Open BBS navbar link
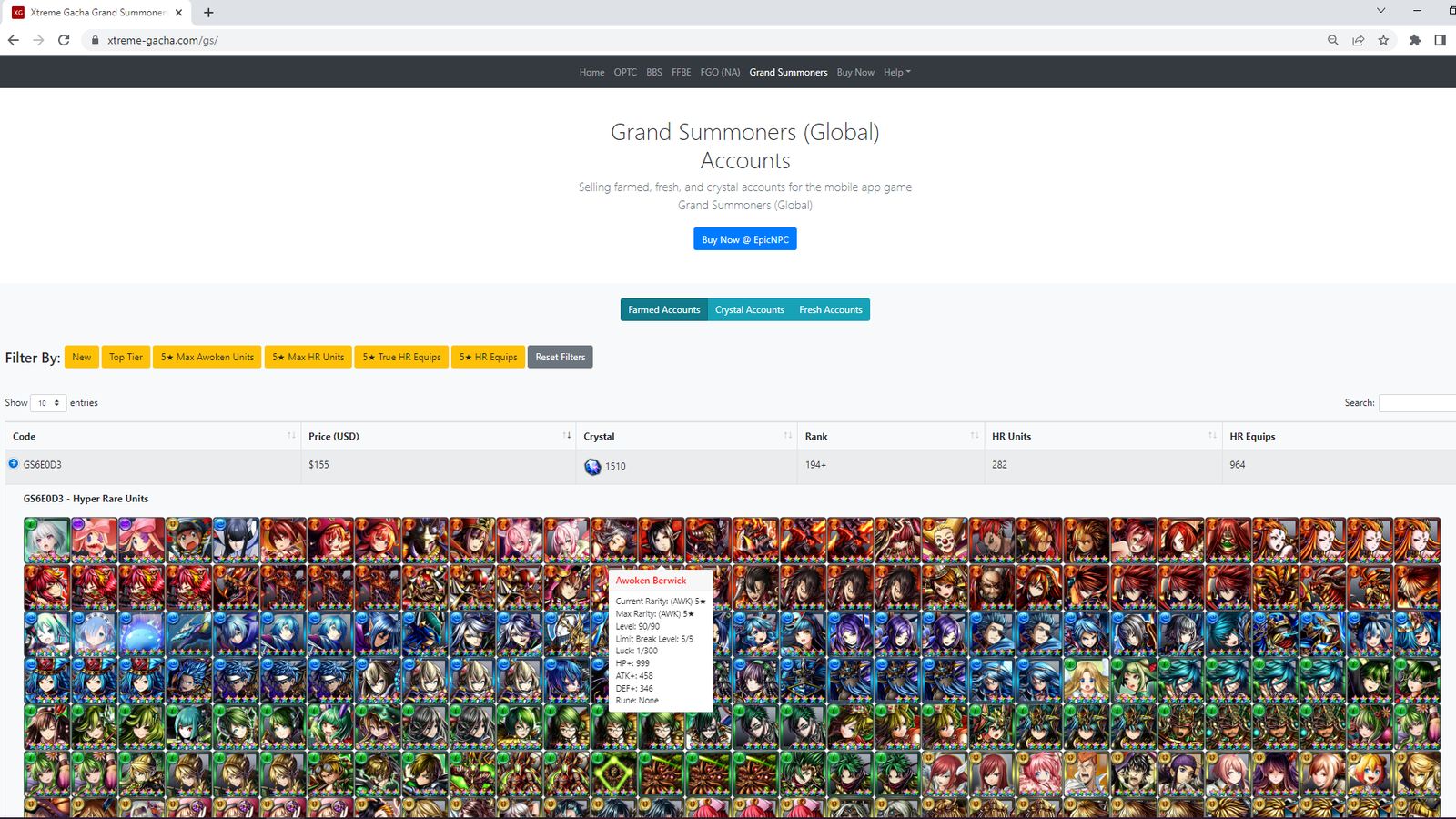 tap(654, 72)
